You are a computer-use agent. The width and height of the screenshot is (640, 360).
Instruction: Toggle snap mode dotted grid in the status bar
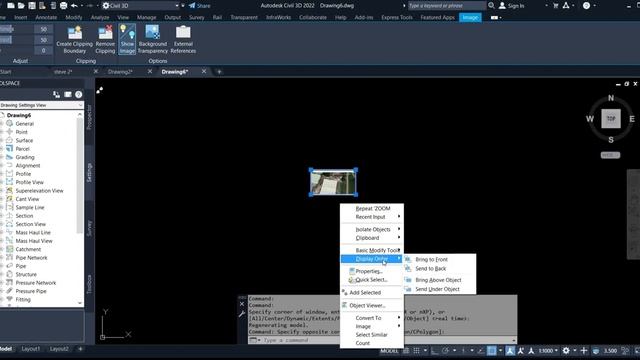pos(416,351)
